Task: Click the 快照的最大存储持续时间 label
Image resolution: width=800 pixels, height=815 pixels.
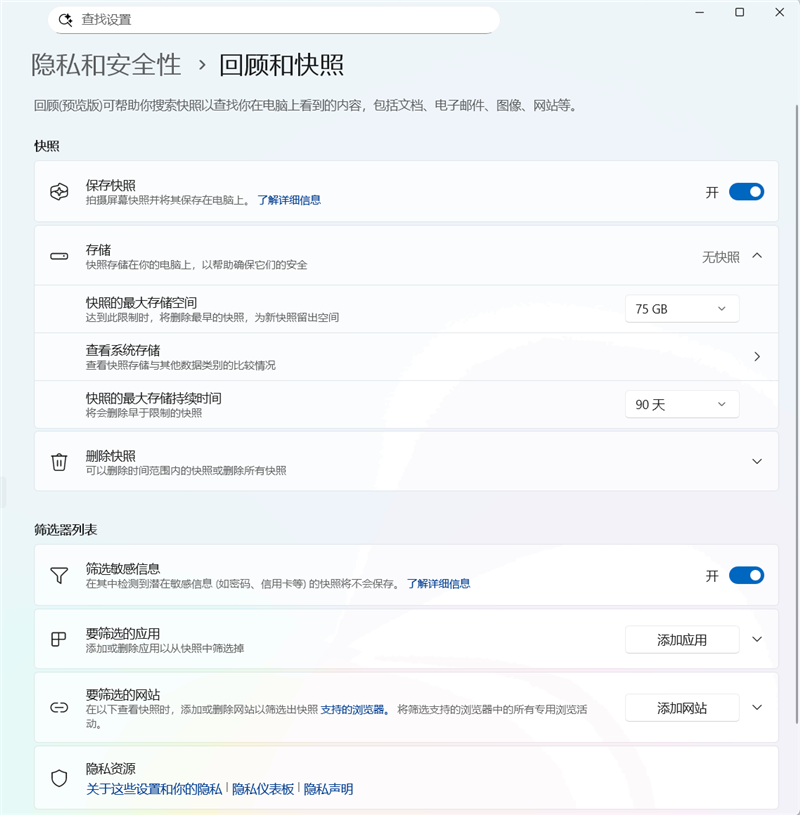Action: [154, 398]
